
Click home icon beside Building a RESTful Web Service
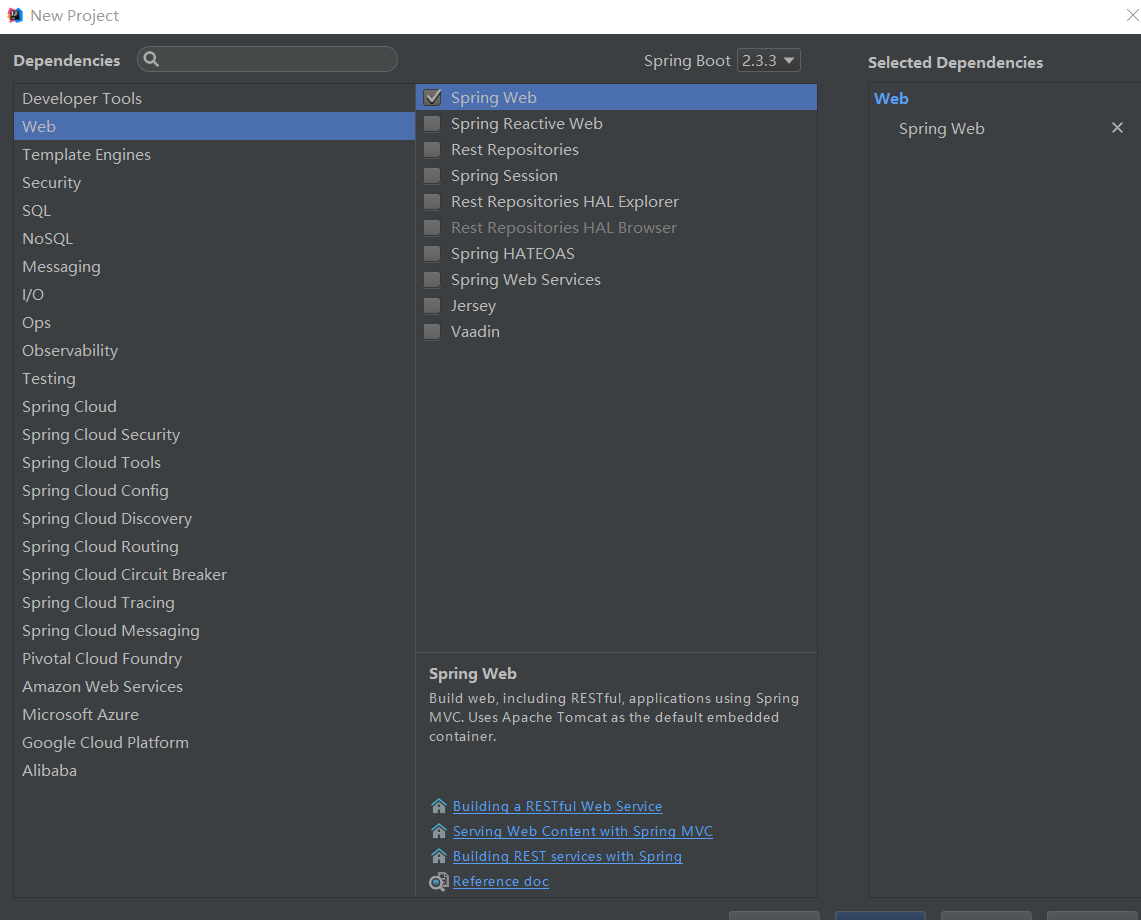click(x=439, y=806)
